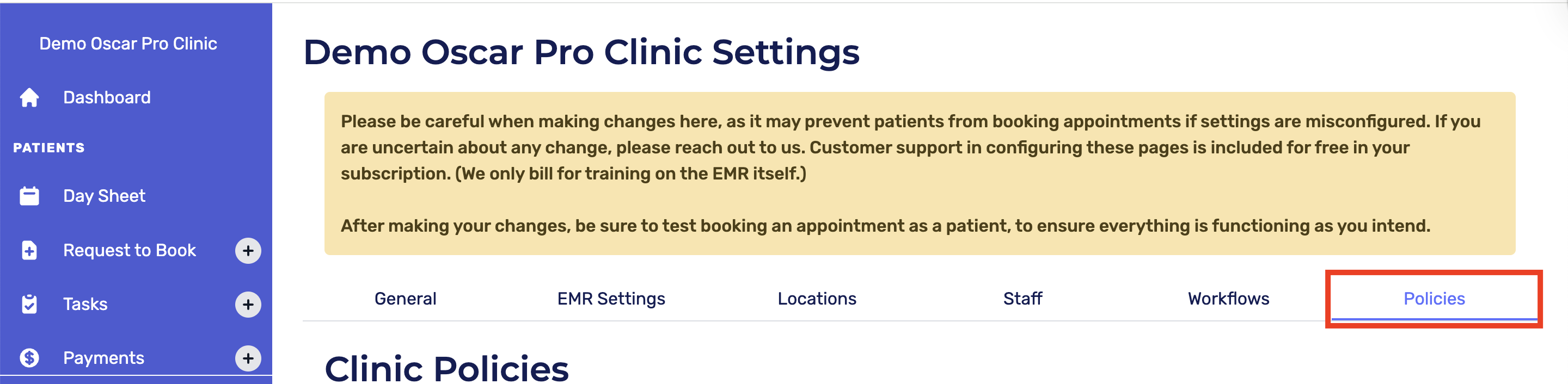Click the Tasks clipboard icon
The image size is (1568, 384).
29,304
